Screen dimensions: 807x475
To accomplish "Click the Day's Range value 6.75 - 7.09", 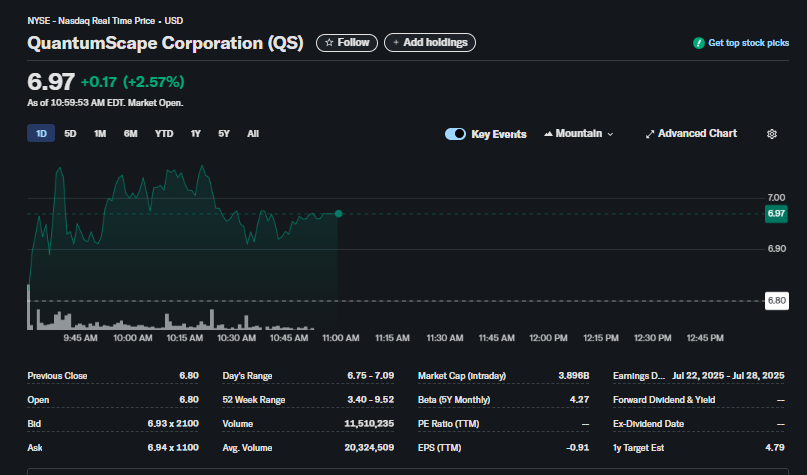I will click(x=371, y=376).
